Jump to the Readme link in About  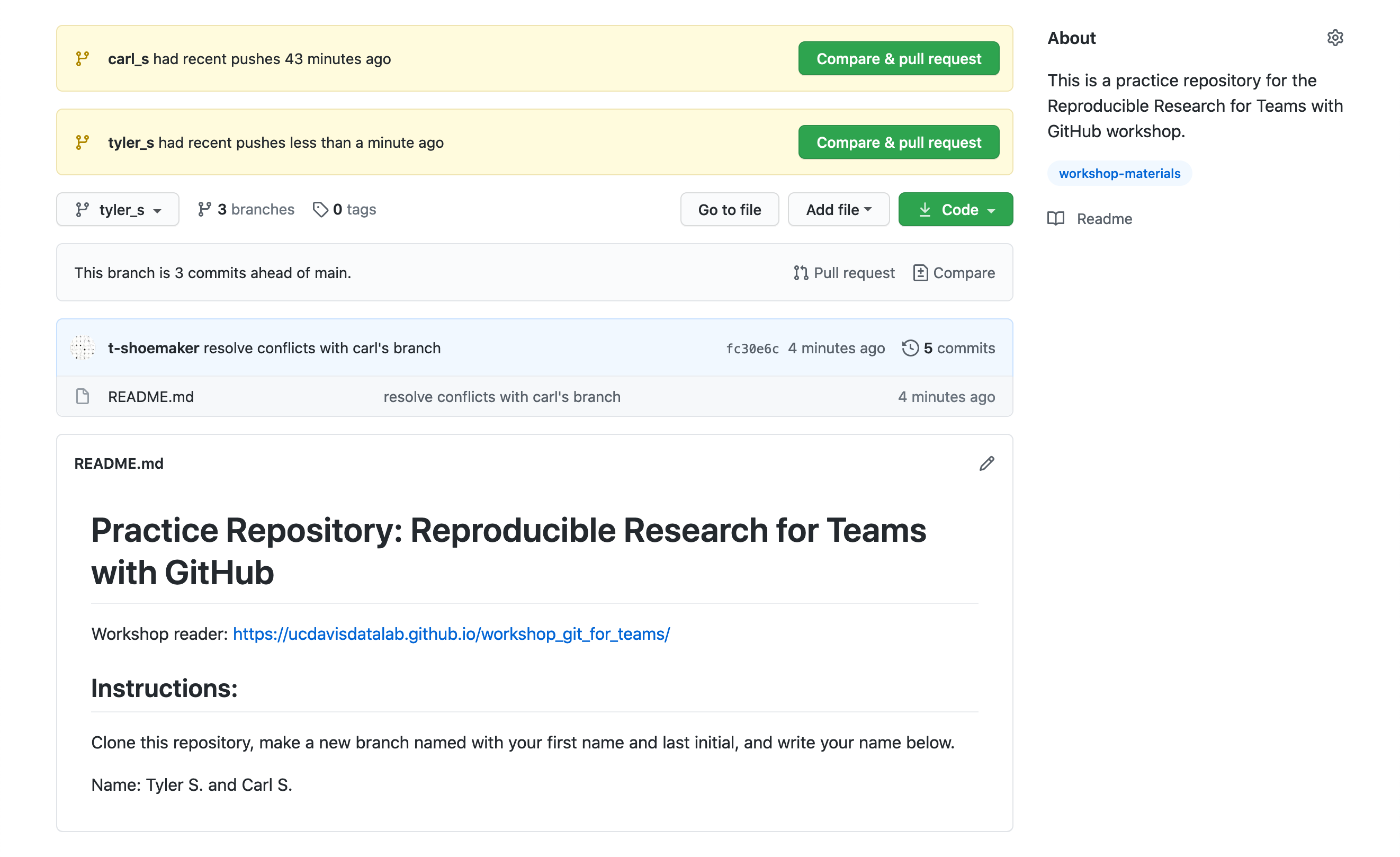1090,219
